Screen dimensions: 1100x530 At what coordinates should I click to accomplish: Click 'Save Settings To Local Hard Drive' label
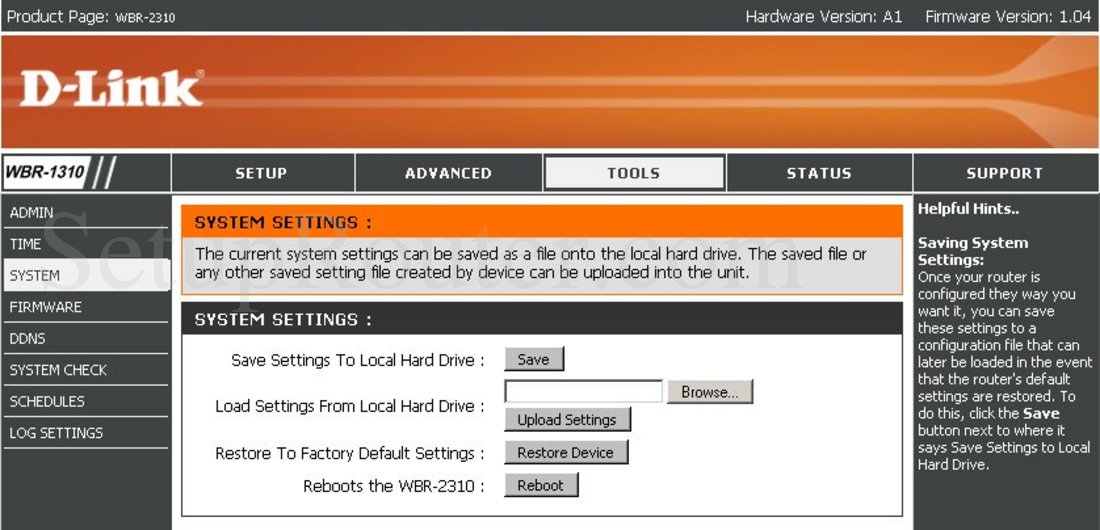pyautogui.click(x=358, y=360)
